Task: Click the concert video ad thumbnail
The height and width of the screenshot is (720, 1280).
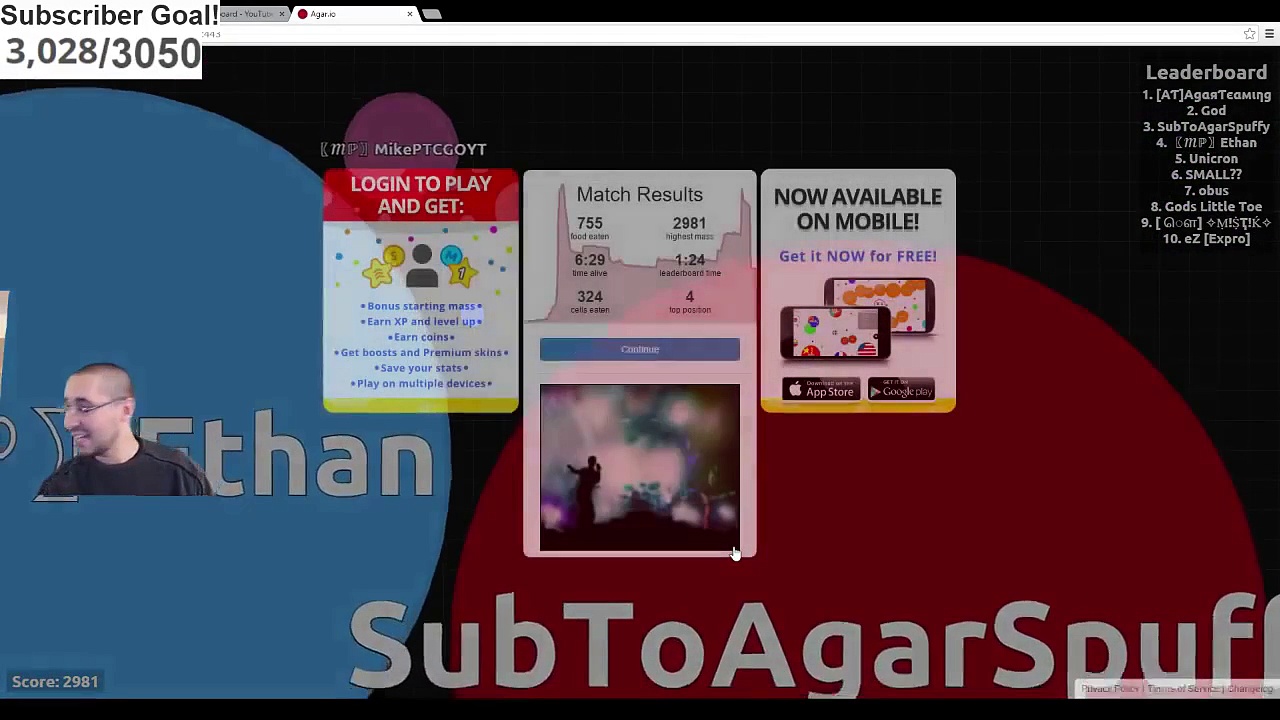Action: click(x=639, y=467)
